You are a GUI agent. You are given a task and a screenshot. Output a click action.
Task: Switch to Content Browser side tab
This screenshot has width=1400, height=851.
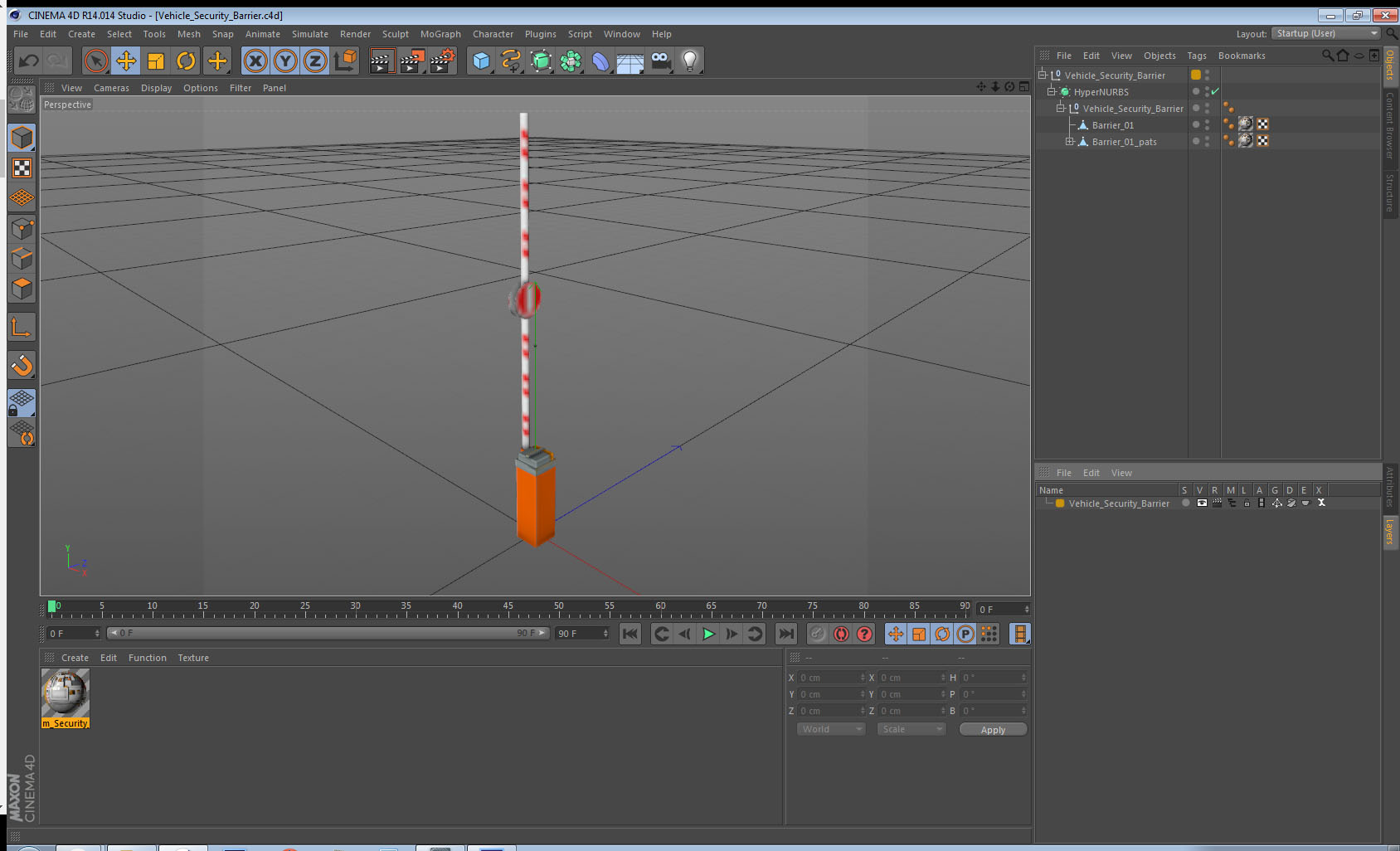pos(1390,124)
